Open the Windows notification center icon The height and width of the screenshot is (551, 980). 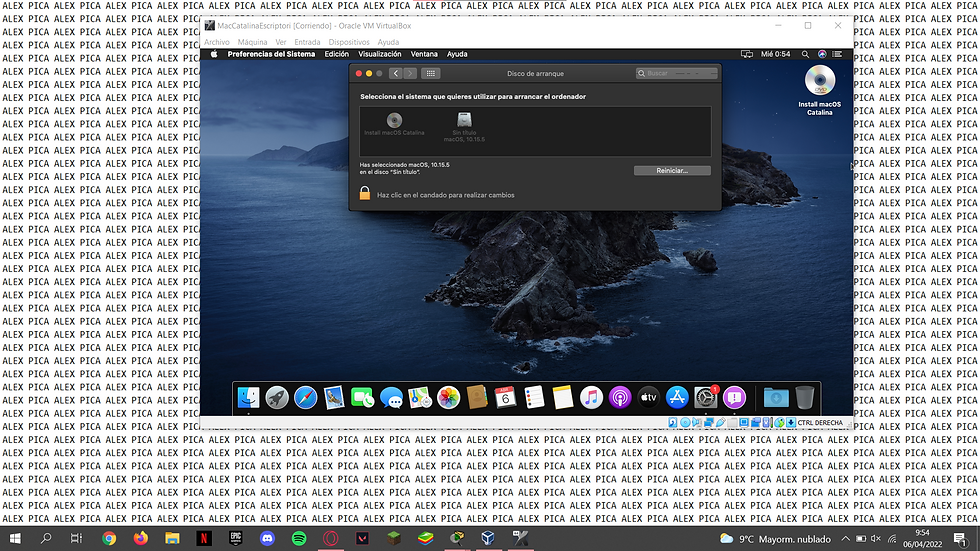(961, 538)
